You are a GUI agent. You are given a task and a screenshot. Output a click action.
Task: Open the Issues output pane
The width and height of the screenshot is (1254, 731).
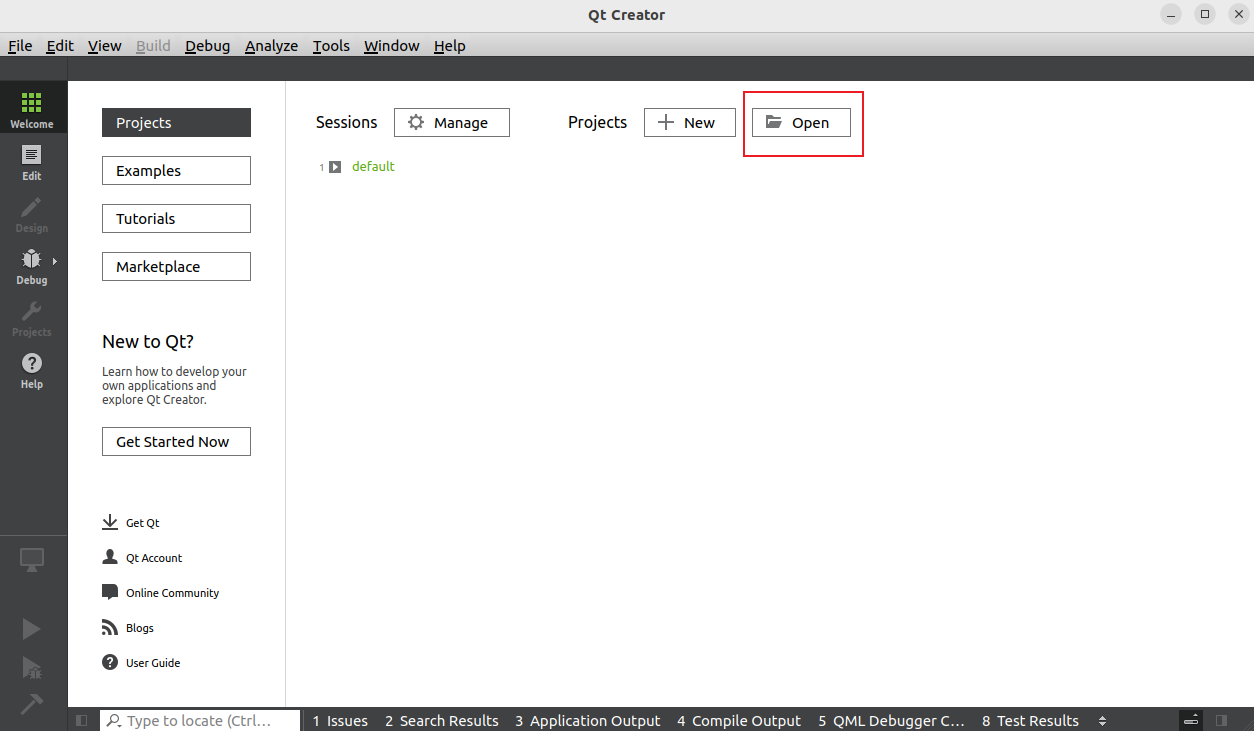[x=340, y=720]
